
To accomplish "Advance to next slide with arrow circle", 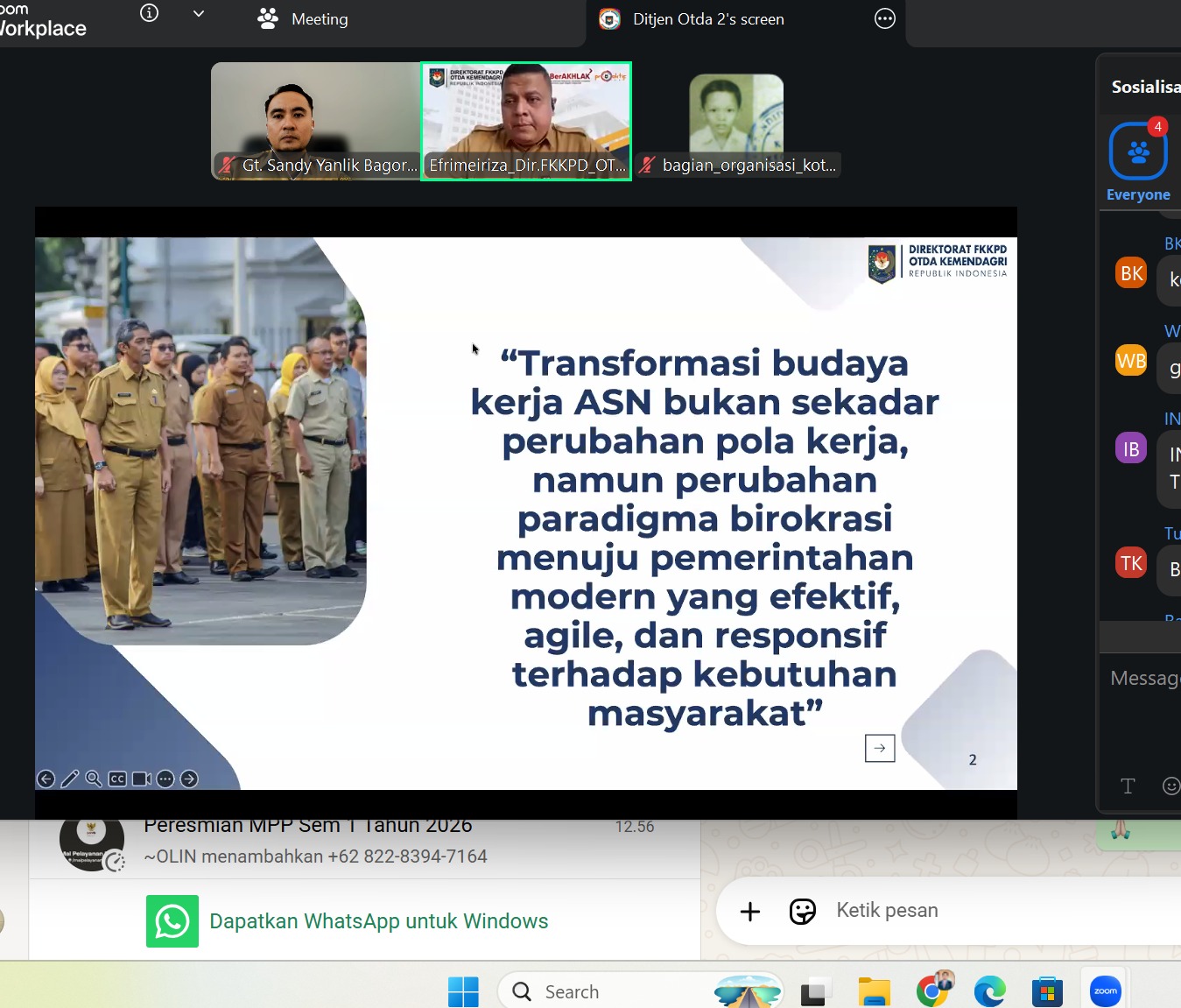I will tap(189, 779).
